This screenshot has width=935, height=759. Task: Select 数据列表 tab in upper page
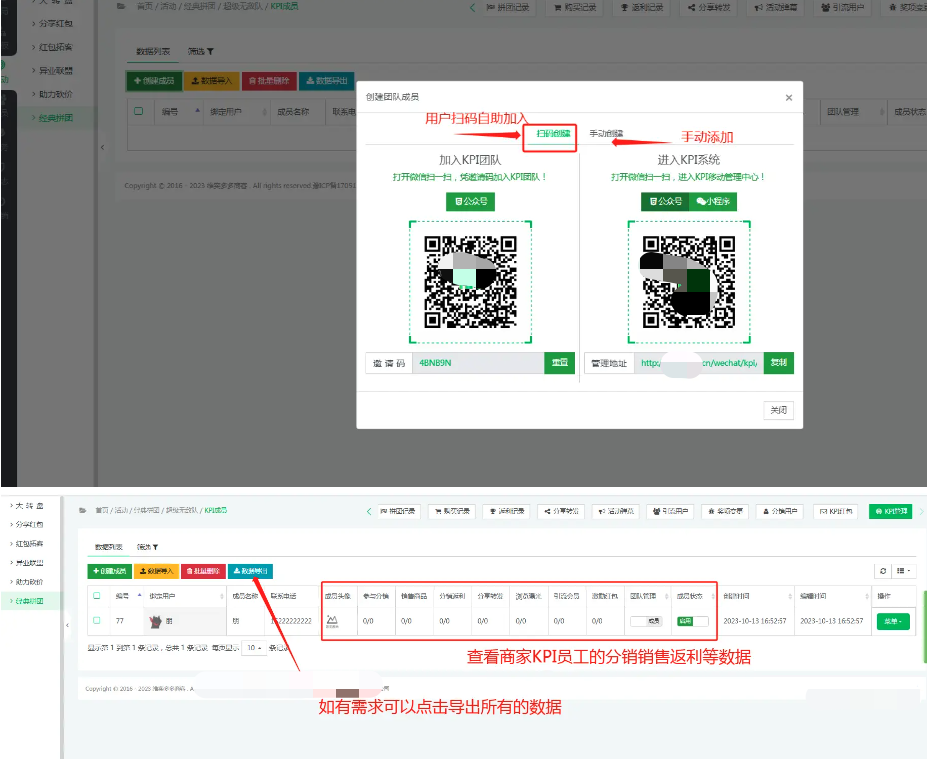(x=153, y=51)
